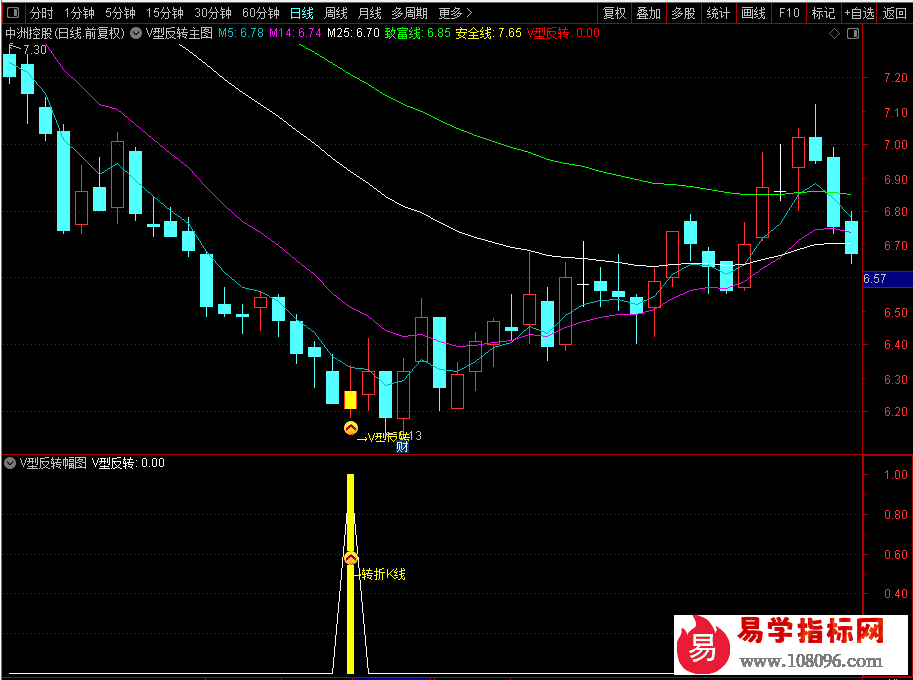Click the yellow V型反转 signal candle

coord(351,400)
